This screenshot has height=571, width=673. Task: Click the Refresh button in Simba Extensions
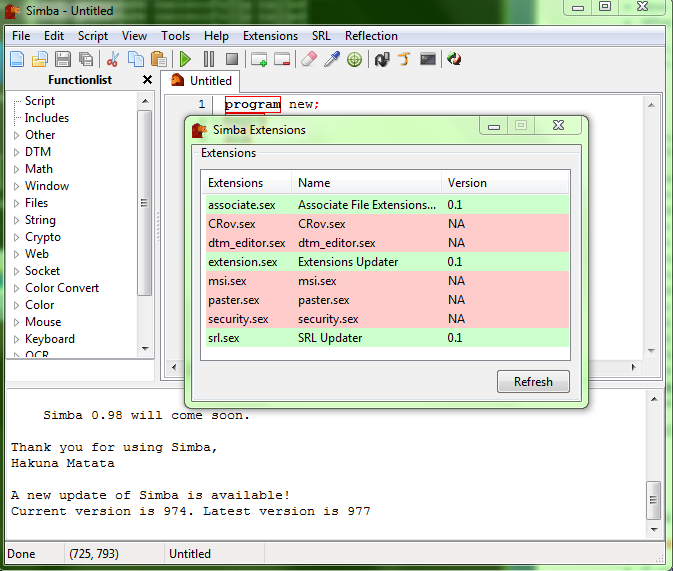click(533, 381)
